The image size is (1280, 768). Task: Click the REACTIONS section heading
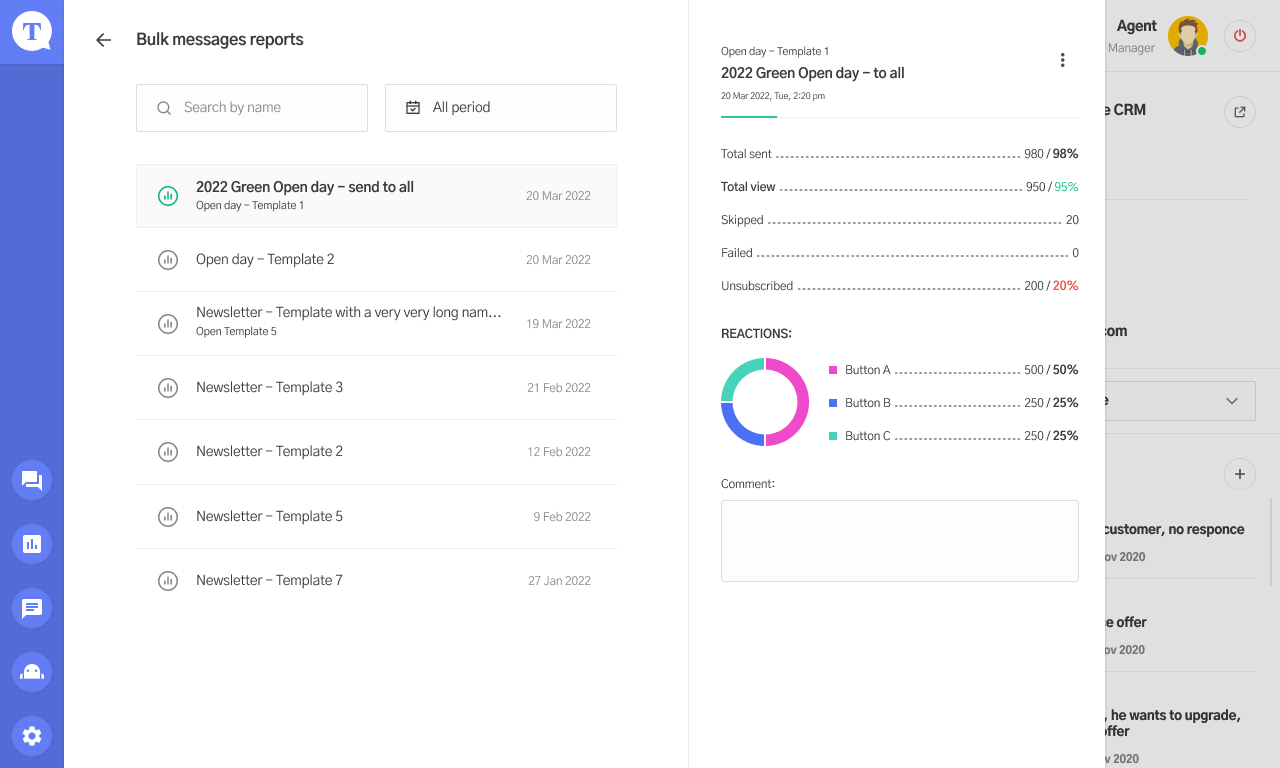(x=756, y=334)
